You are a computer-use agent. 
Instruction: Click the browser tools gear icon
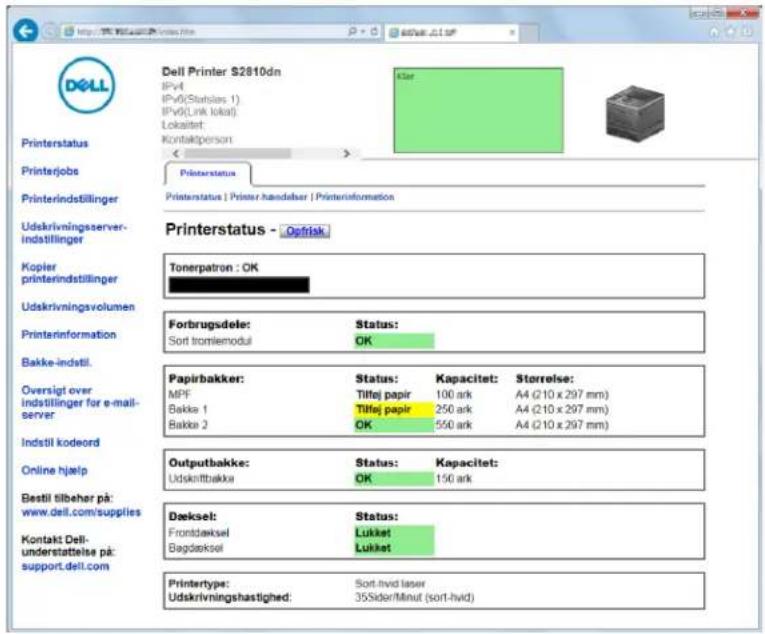(747, 32)
